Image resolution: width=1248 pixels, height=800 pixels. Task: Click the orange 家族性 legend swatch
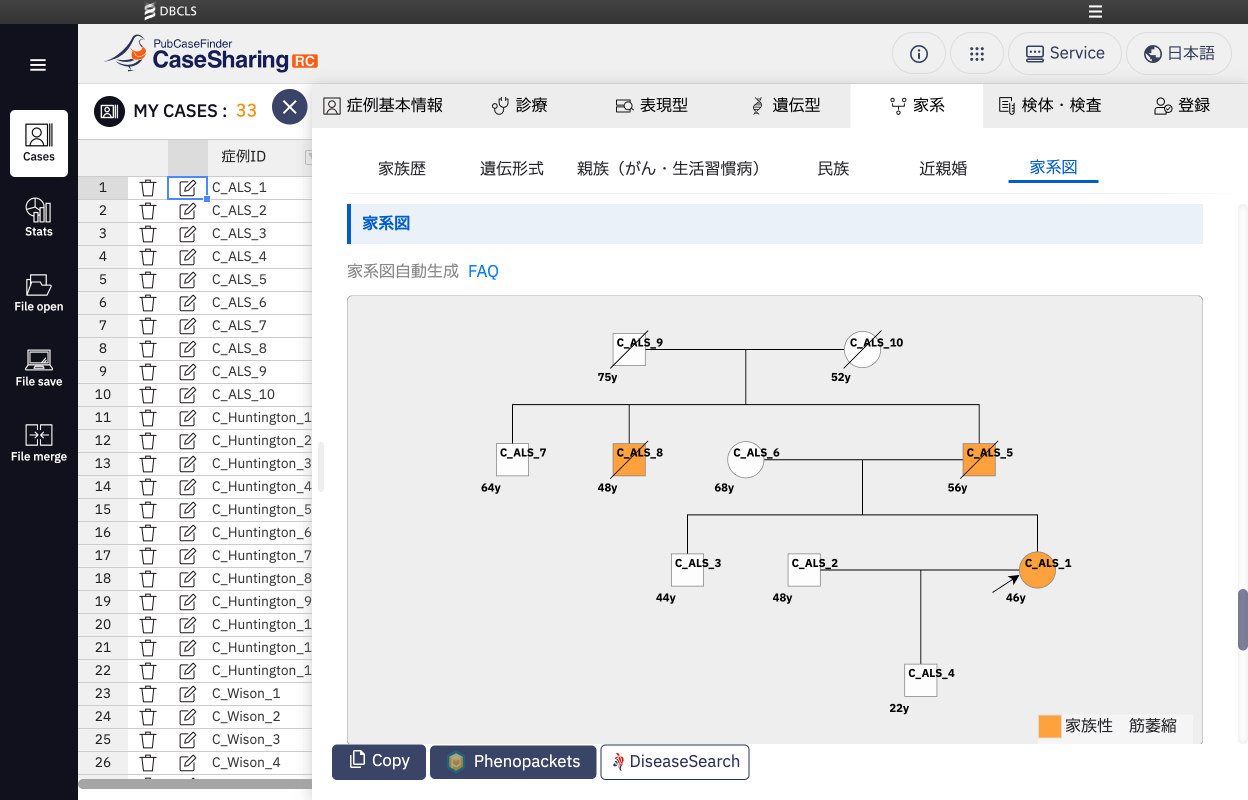[1049, 726]
